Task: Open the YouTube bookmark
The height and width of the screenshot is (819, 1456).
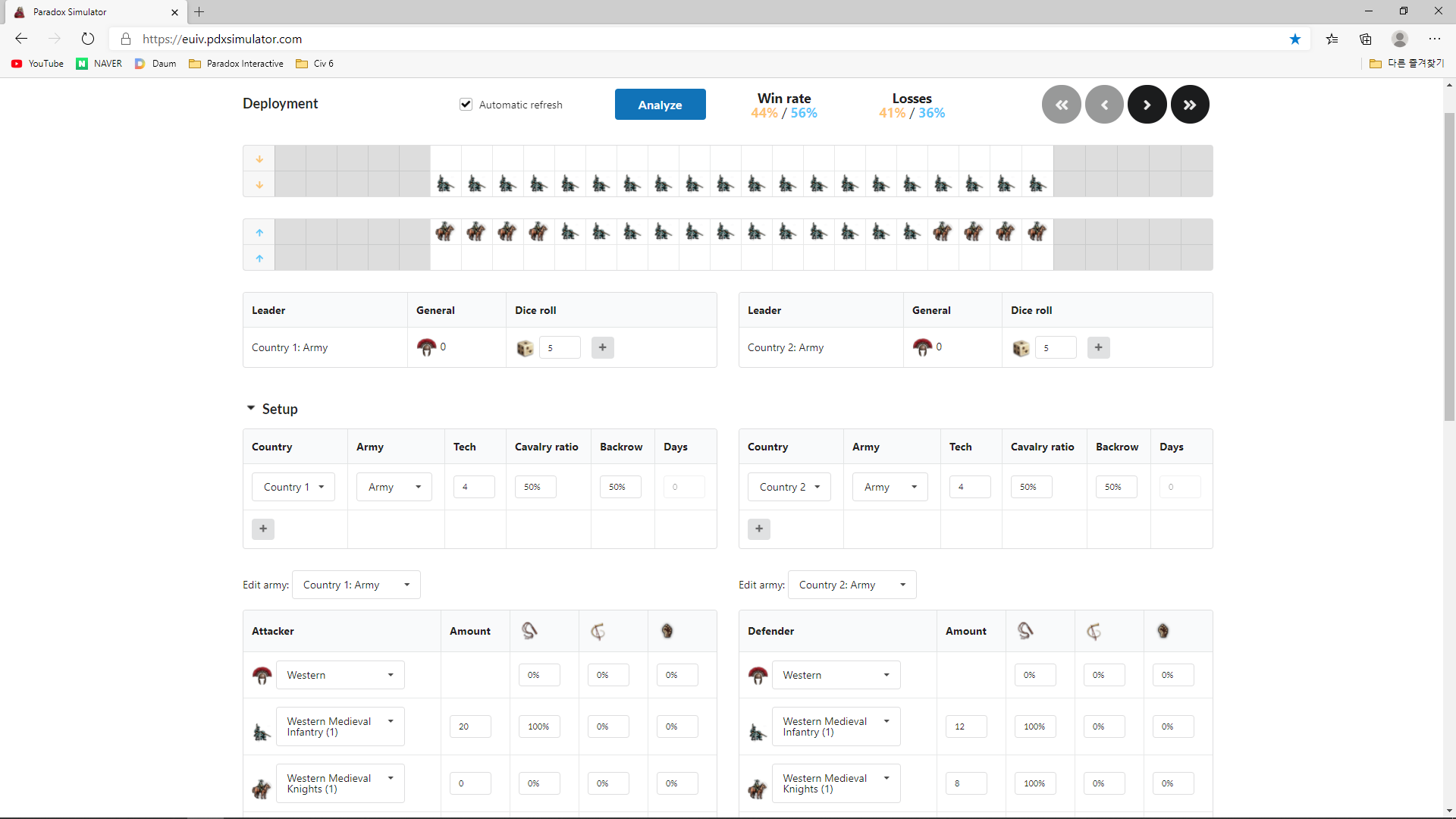Action: pos(38,64)
